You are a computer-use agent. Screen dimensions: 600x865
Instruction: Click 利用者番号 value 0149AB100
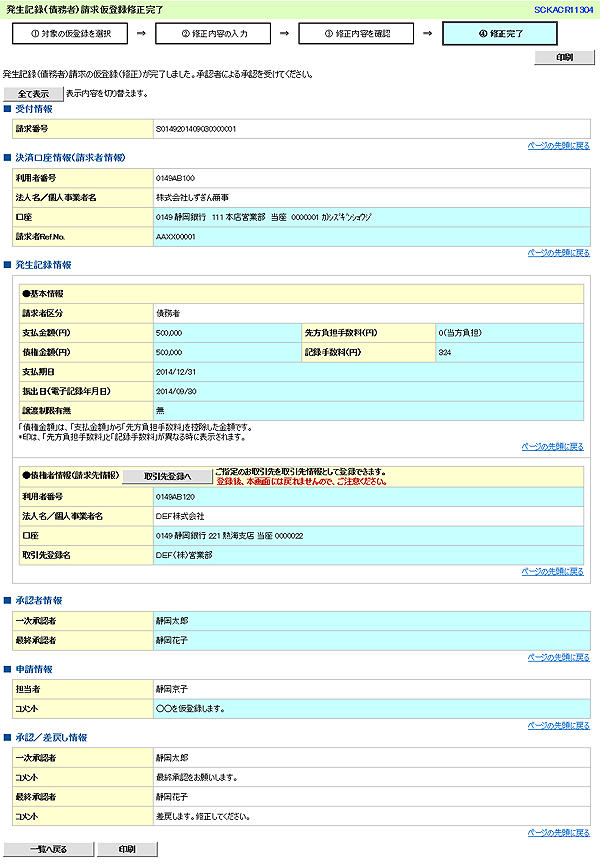[175, 178]
